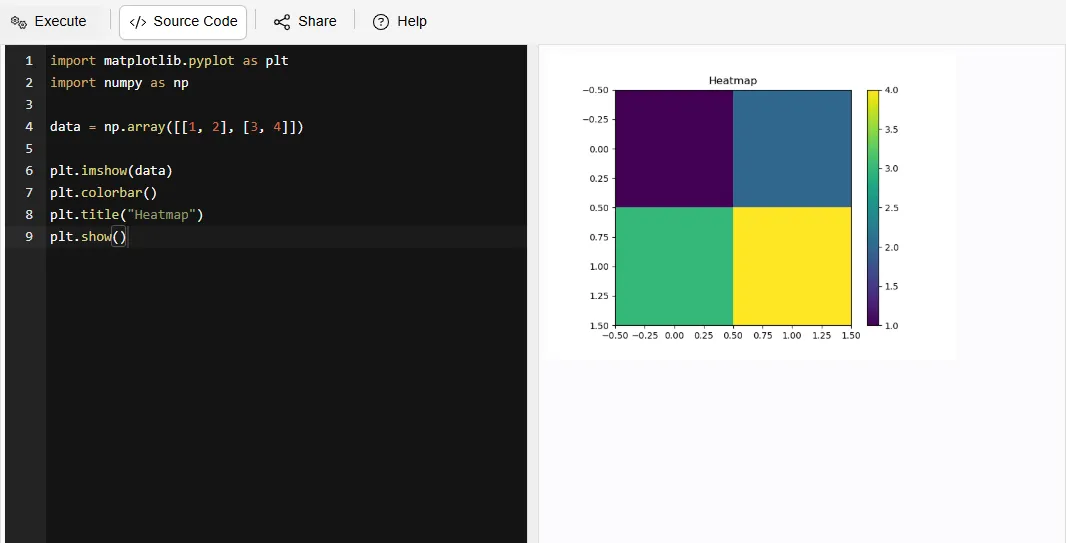Click the 'plt.show()' code line
Screen dimensions: 1066x543
[88, 237]
